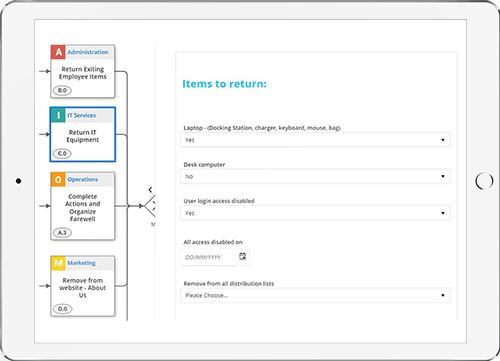Viewport: 500px width, 361px height.
Task: Open the Marketing department link
Action: (81, 263)
